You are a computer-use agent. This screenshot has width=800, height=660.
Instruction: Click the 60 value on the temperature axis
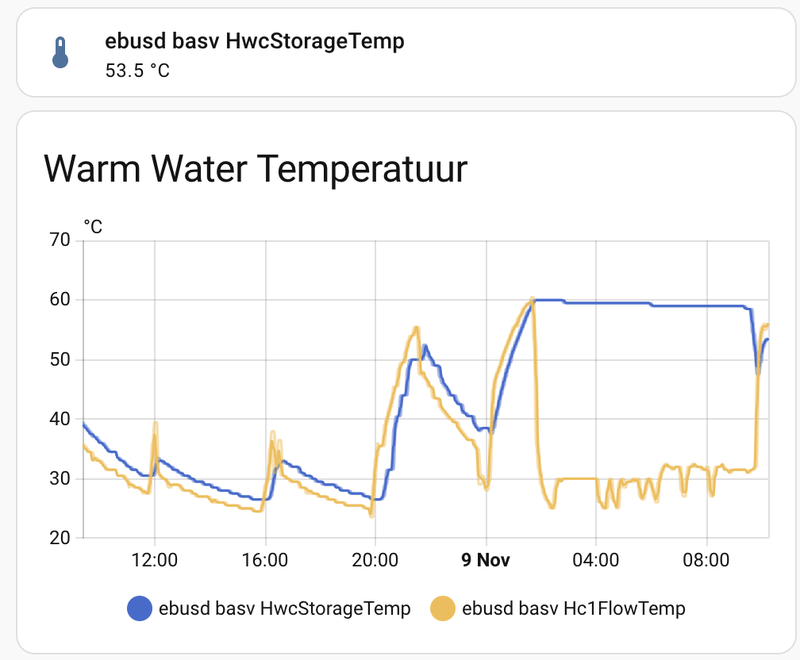(59, 300)
